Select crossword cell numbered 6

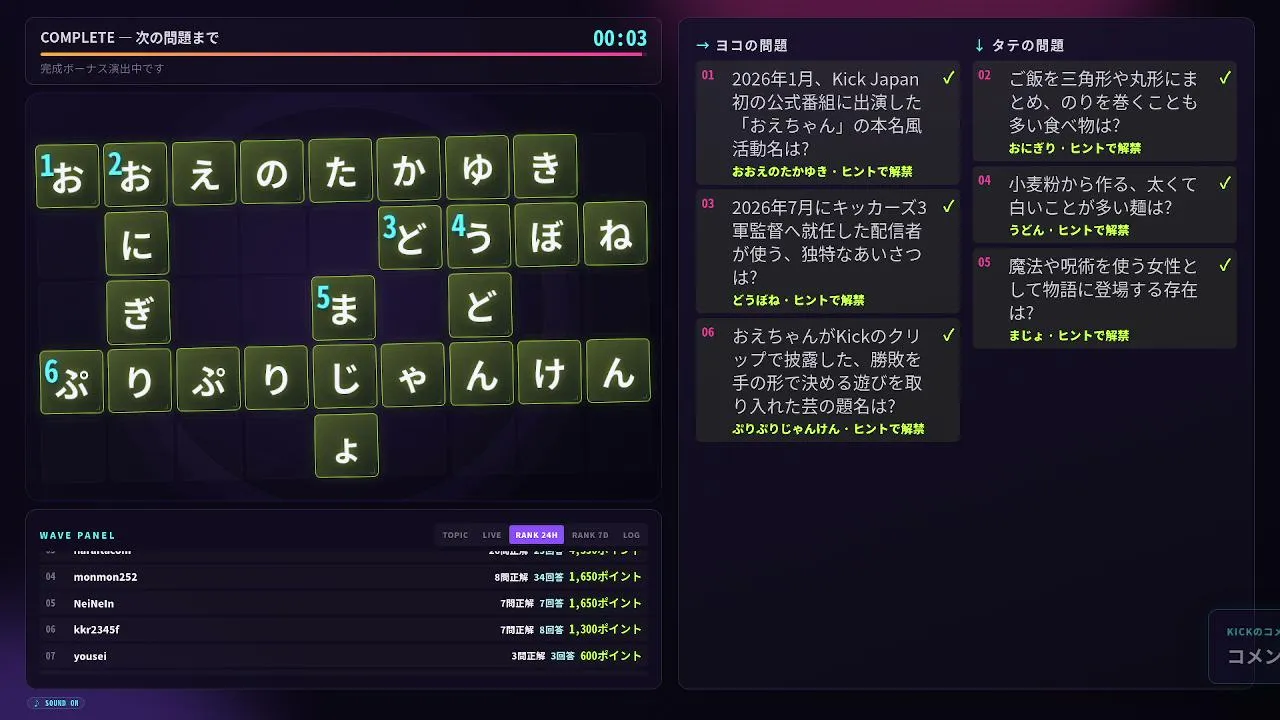[72, 382]
